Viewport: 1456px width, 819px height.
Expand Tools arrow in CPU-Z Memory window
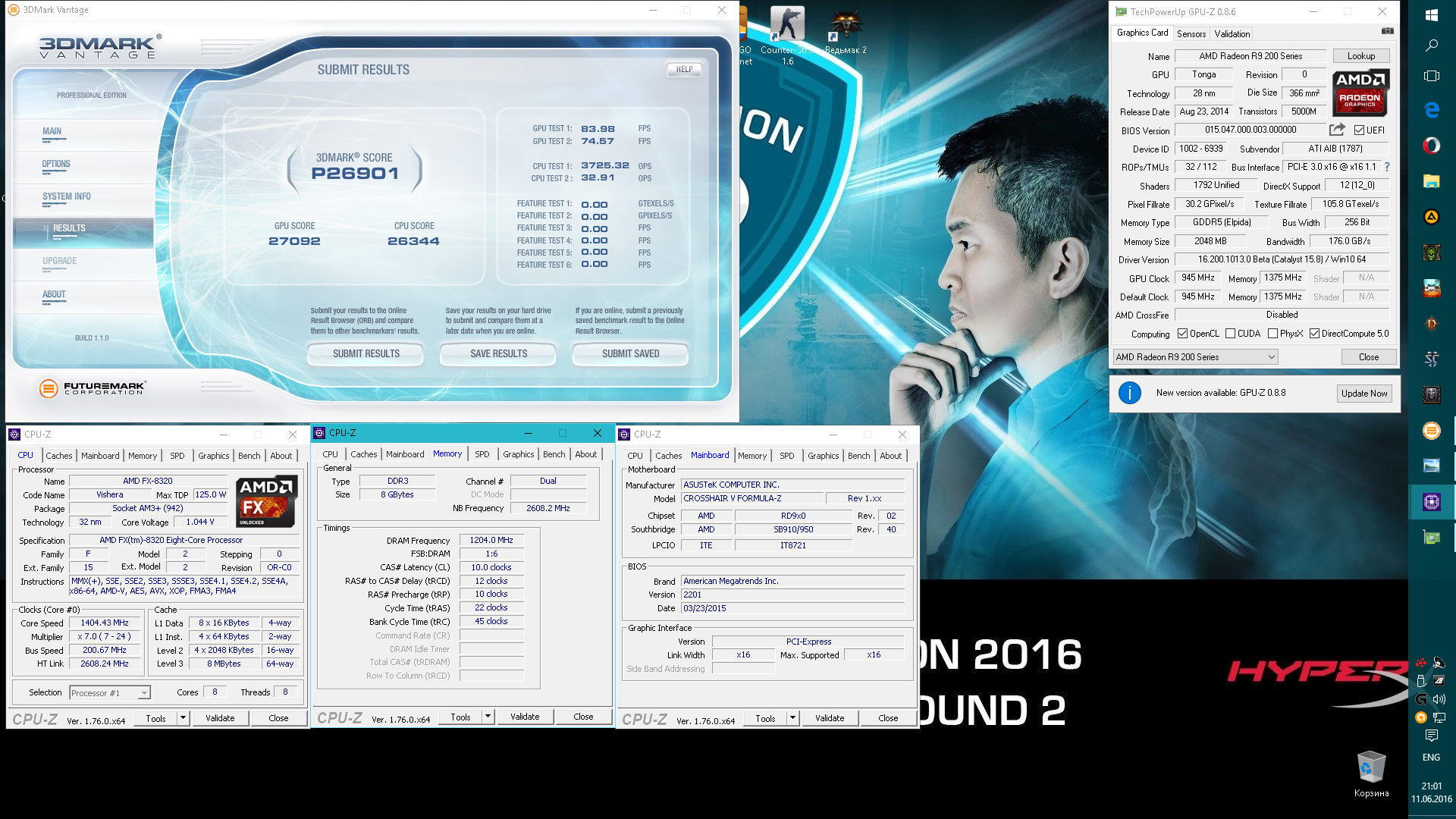click(488, 716)
